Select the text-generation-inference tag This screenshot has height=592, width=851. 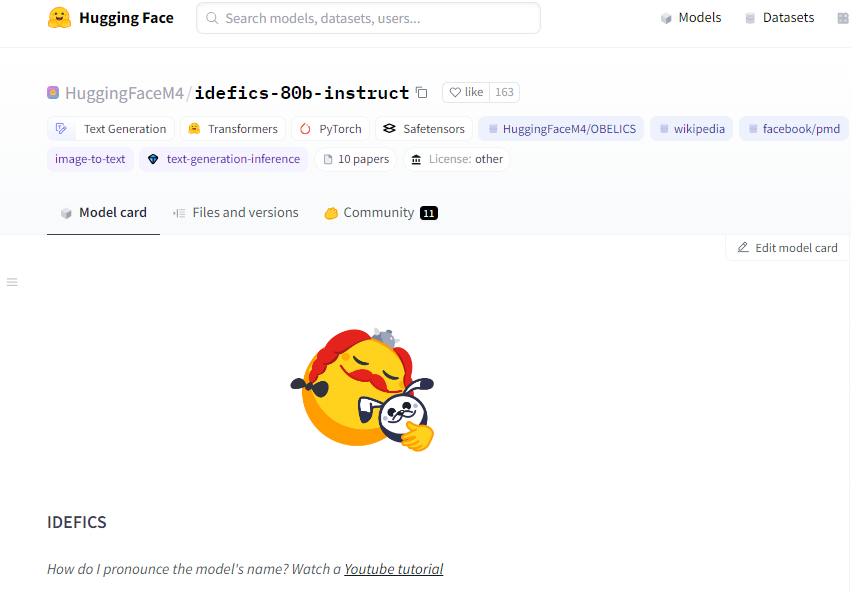pos(224,159)
